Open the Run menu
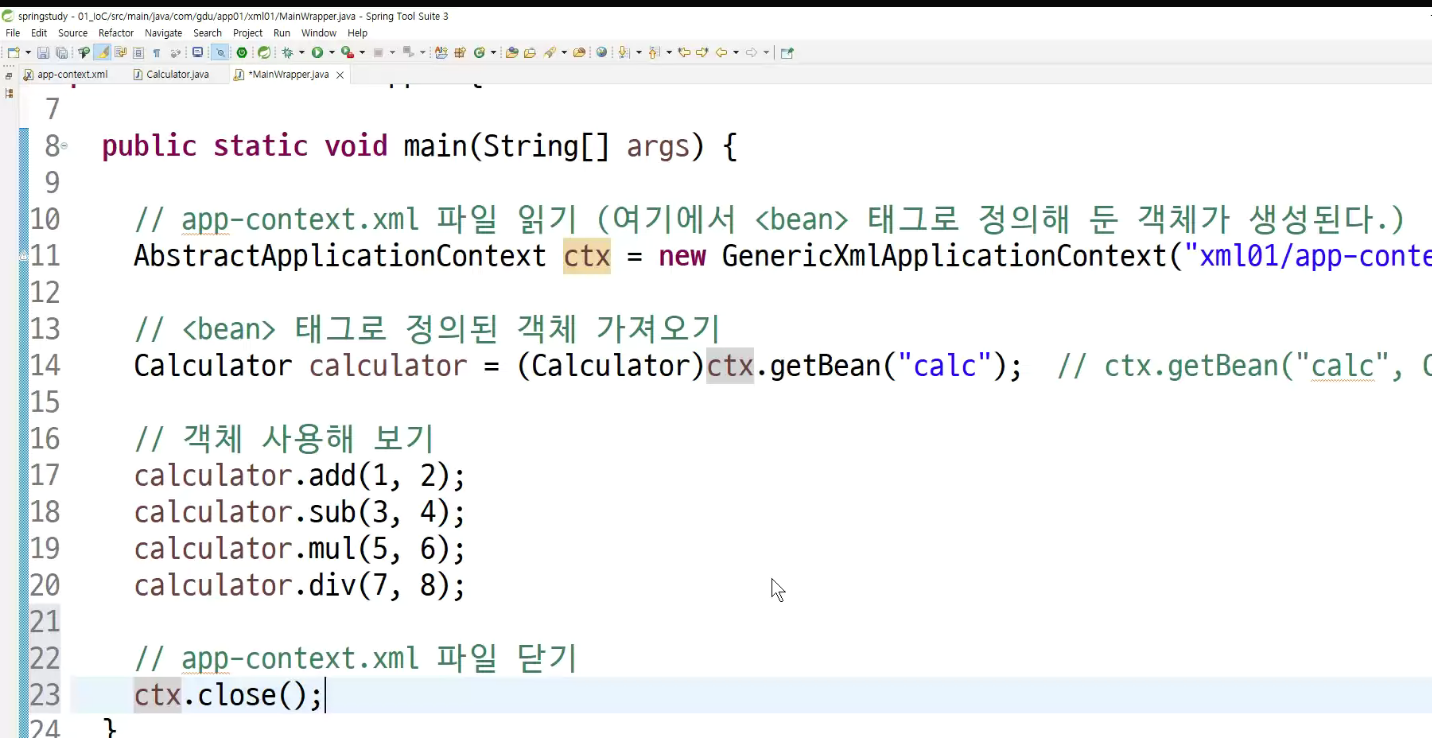 [x=282, y=33]
